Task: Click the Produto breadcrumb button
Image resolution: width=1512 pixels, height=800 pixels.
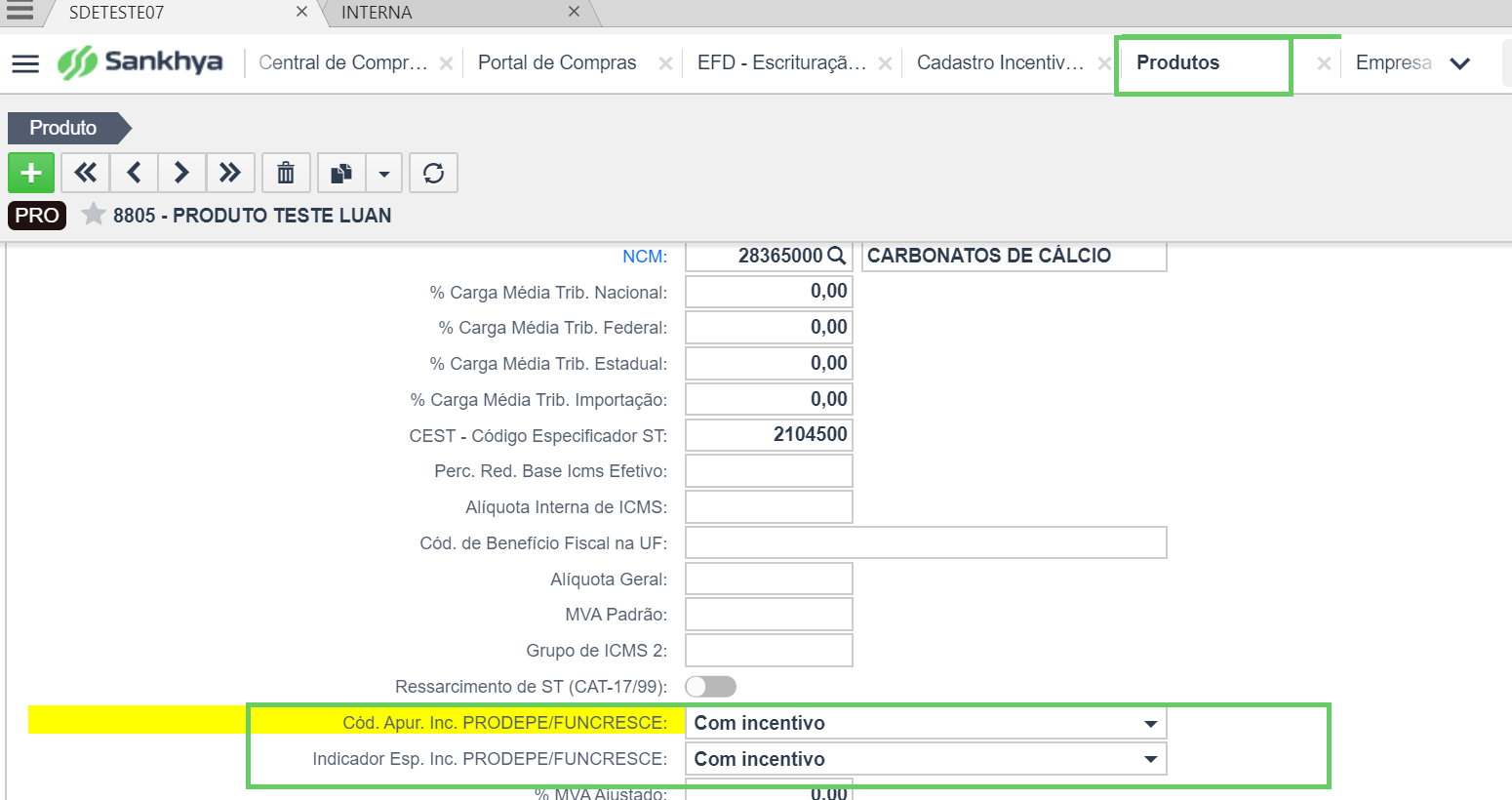Action: 68,128
